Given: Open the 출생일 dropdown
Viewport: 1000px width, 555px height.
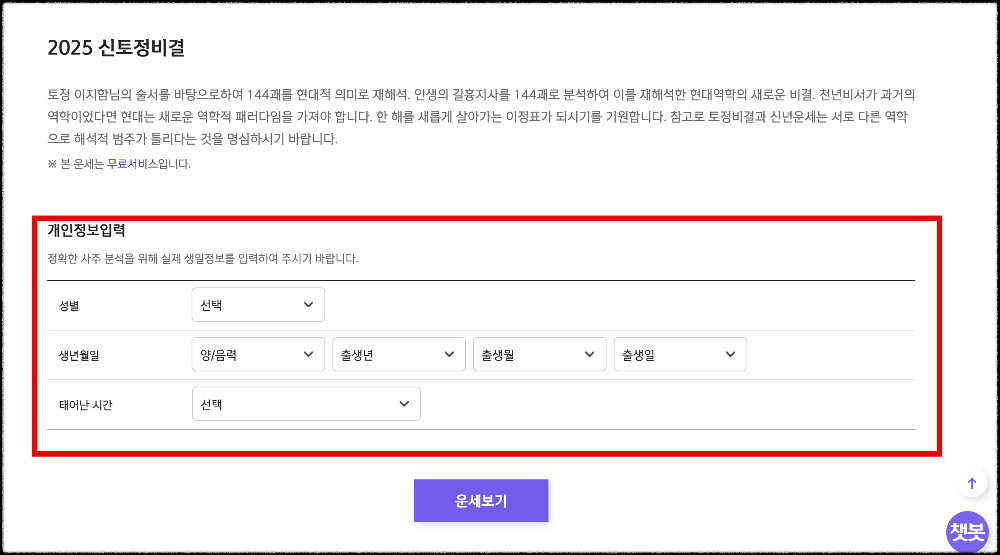Looking at the screenshot, I should (x=680, y=355).
